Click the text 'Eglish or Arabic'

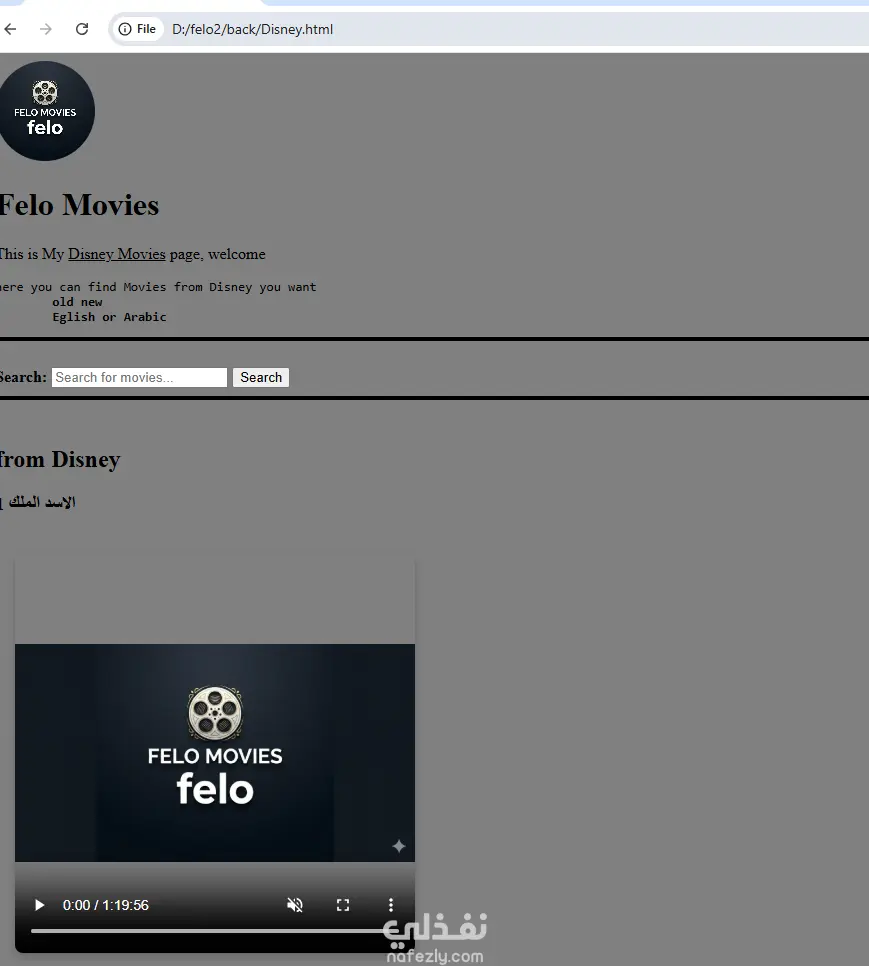(109, 317)
